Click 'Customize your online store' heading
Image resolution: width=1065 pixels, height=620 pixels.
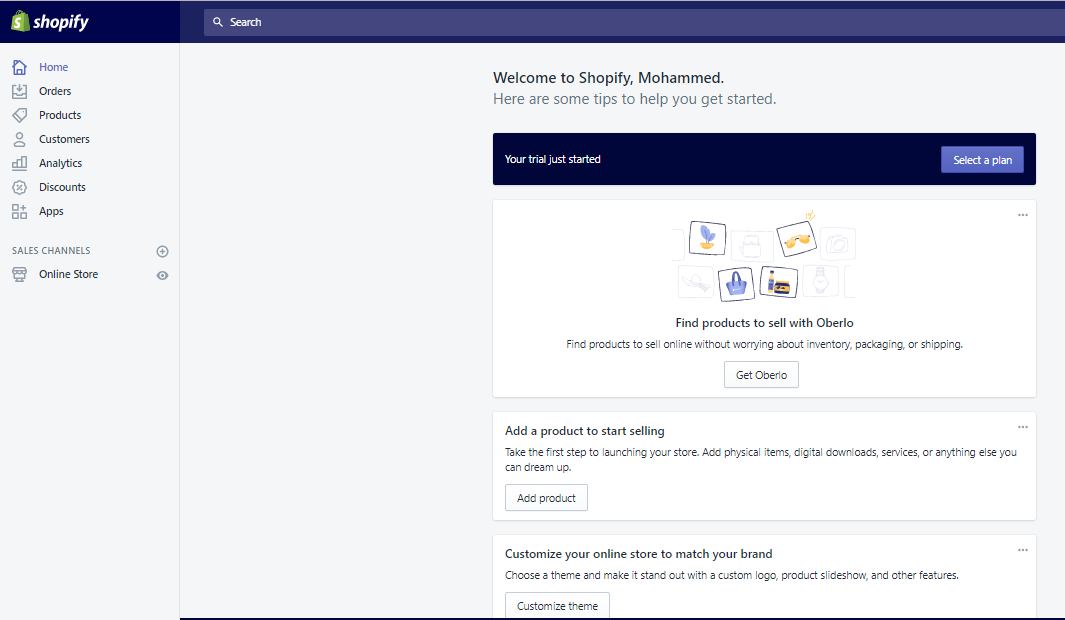coord(638,553)
